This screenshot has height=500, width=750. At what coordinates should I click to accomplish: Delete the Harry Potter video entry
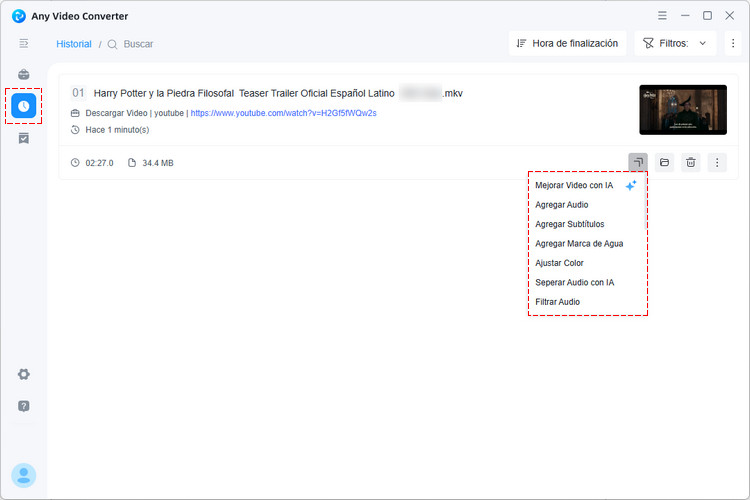(691, 163)
